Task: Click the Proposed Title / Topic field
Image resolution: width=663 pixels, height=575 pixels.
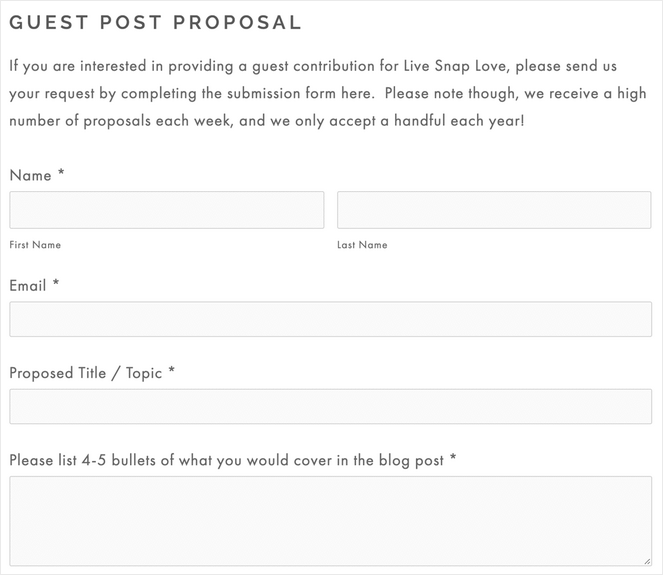Action: coord(330,407)
